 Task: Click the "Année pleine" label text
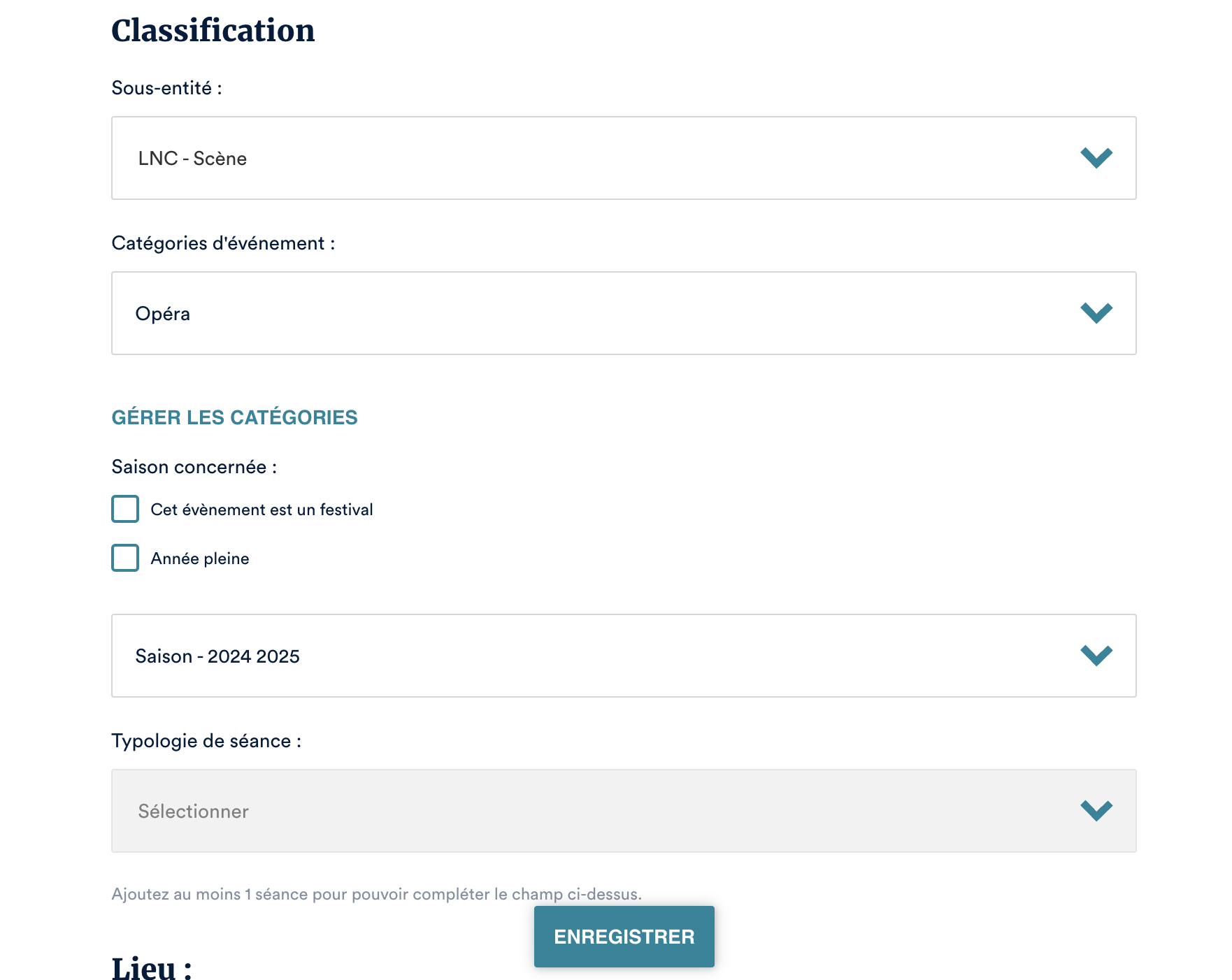(200, 559)
